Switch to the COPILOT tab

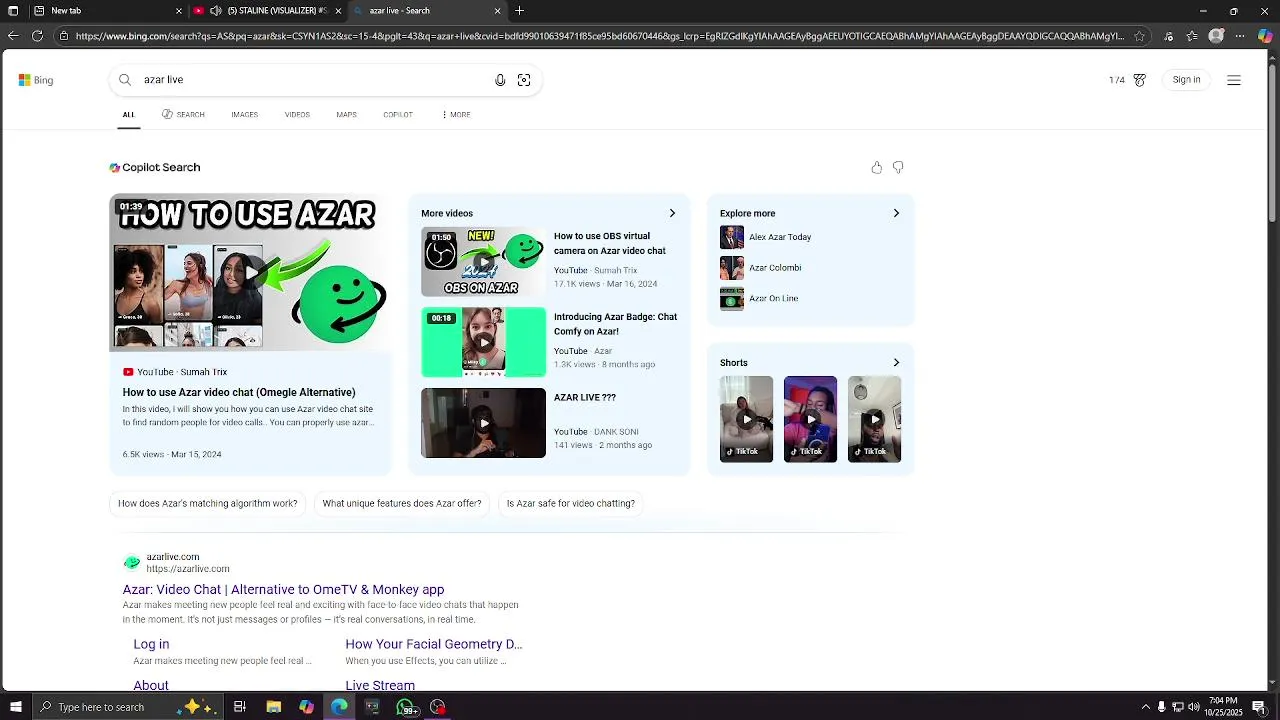pyautogui.click(x=398, y=115)
